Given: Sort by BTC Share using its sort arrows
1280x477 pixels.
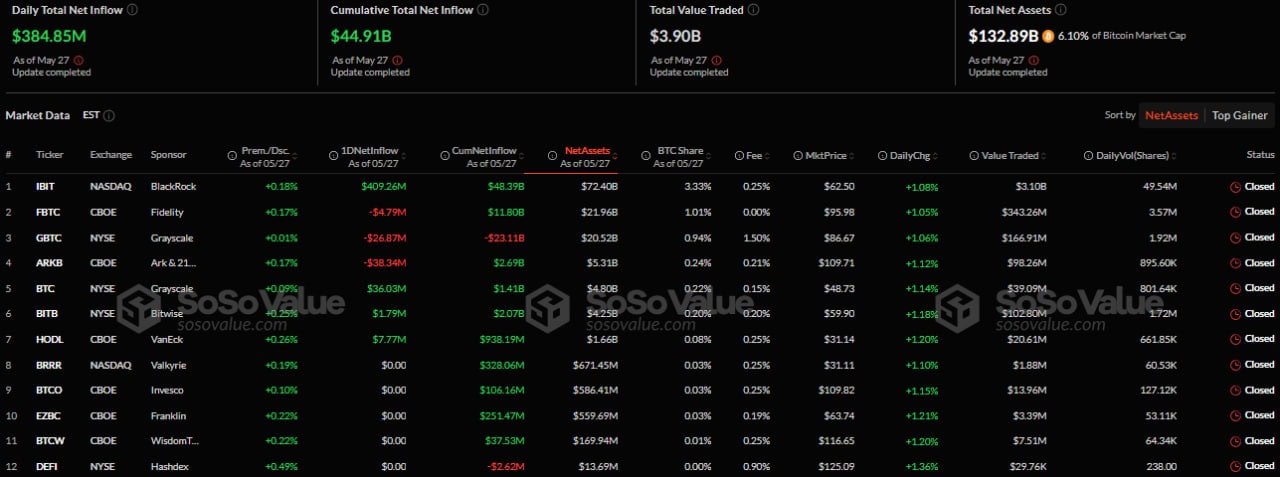Looking at the screenshot, I should coord(708,156).
